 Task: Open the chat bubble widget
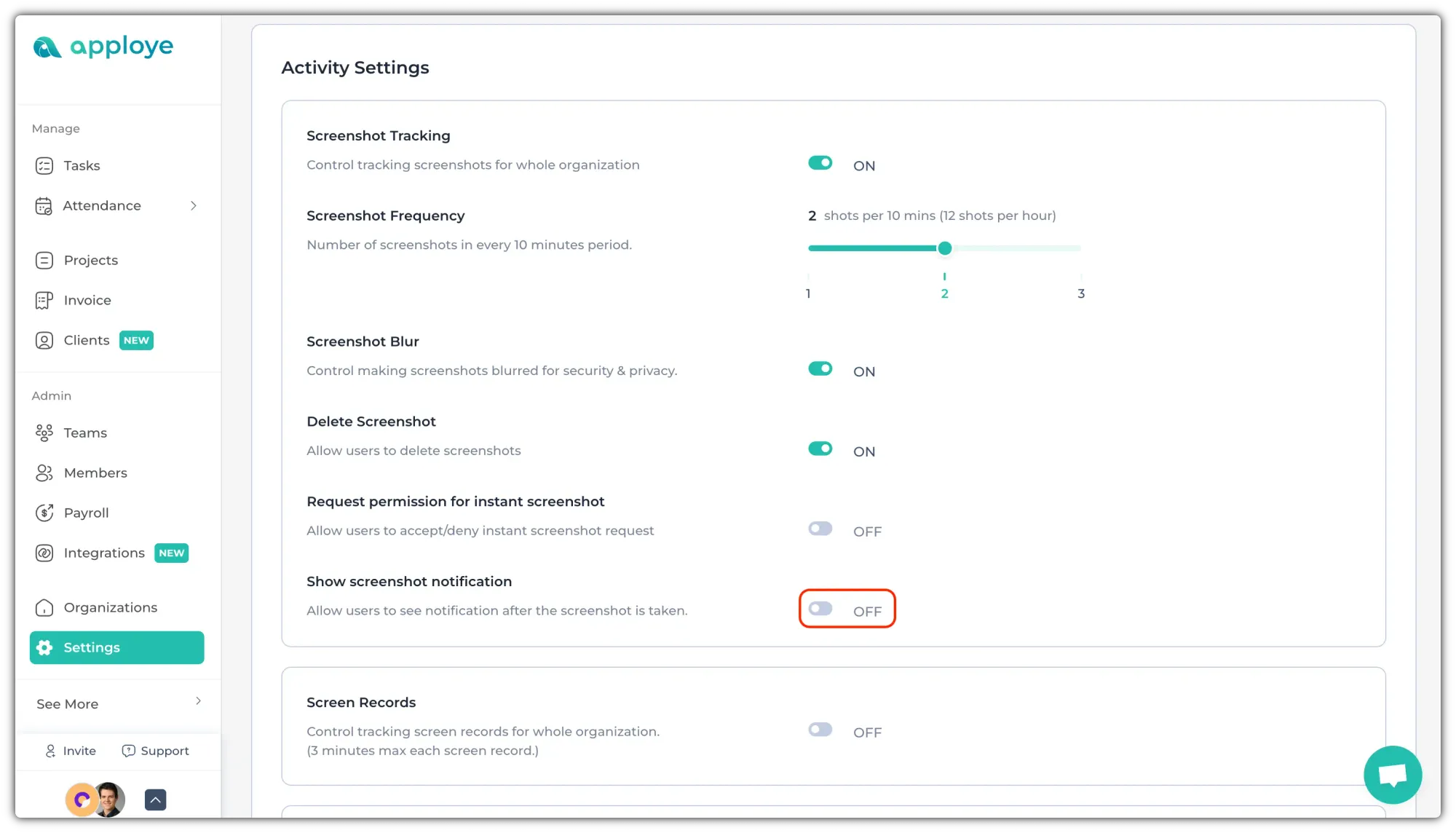click(x=1392, y=775)
